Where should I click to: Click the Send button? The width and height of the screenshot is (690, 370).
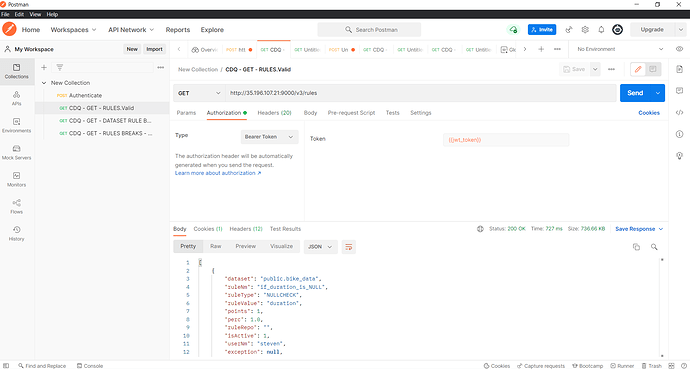[x=635, y=93]
